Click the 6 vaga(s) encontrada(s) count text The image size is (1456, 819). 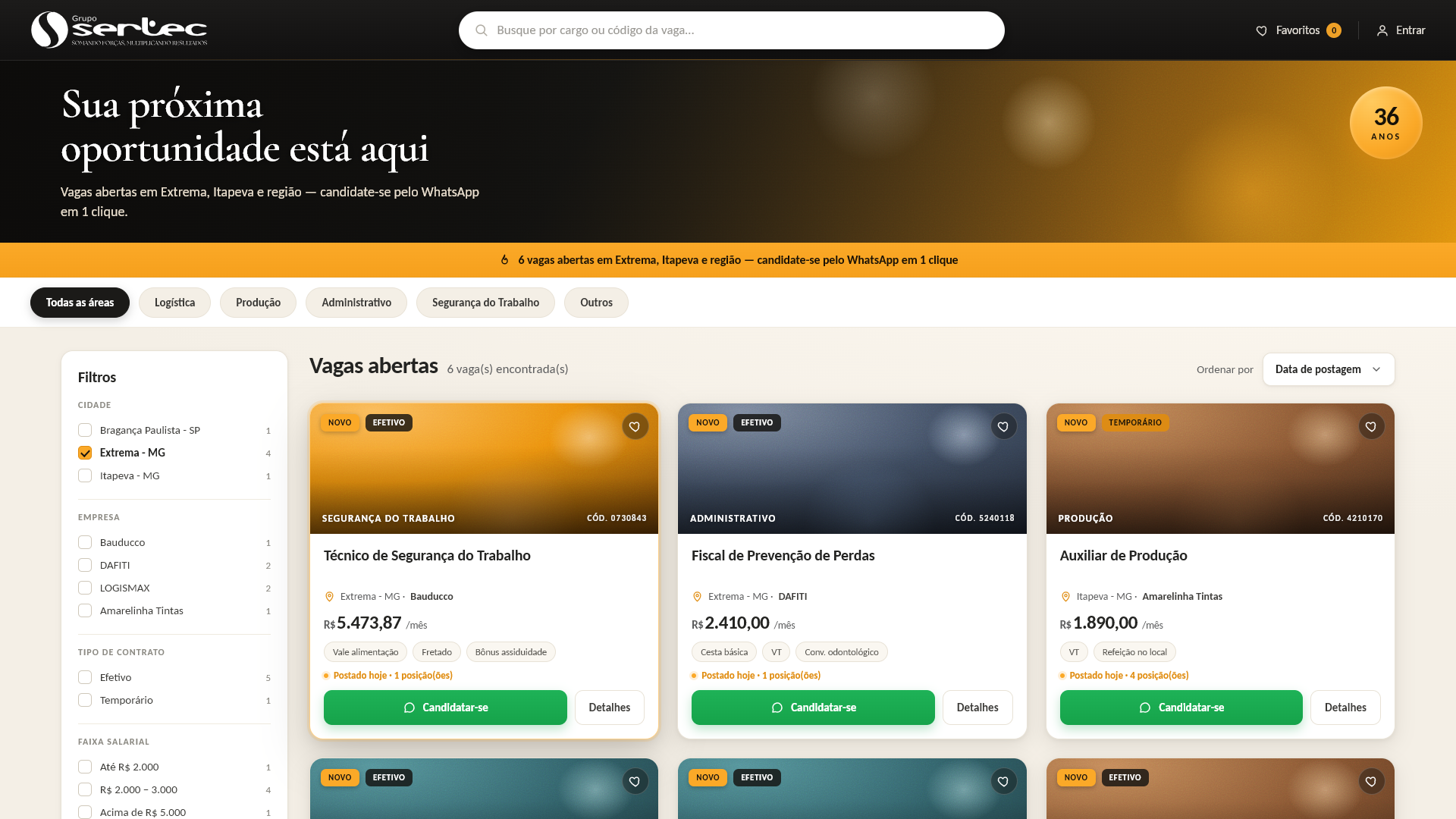coord(507,369)
